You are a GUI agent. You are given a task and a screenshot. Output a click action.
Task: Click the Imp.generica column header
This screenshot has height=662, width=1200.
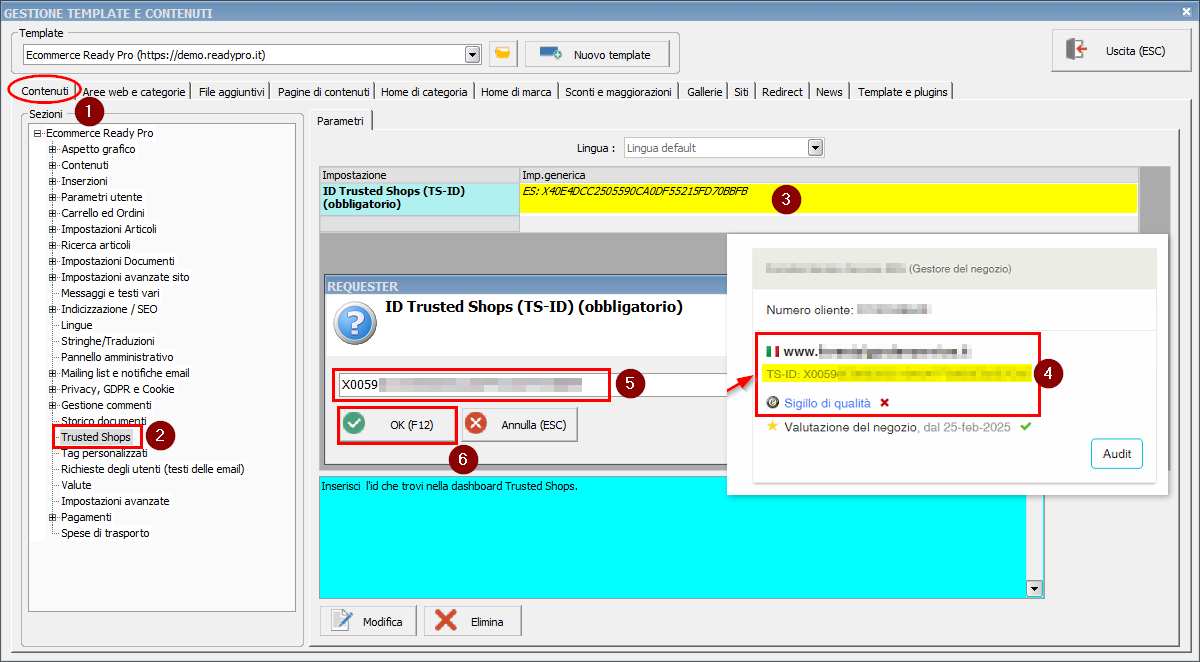(x=829, y=175)
